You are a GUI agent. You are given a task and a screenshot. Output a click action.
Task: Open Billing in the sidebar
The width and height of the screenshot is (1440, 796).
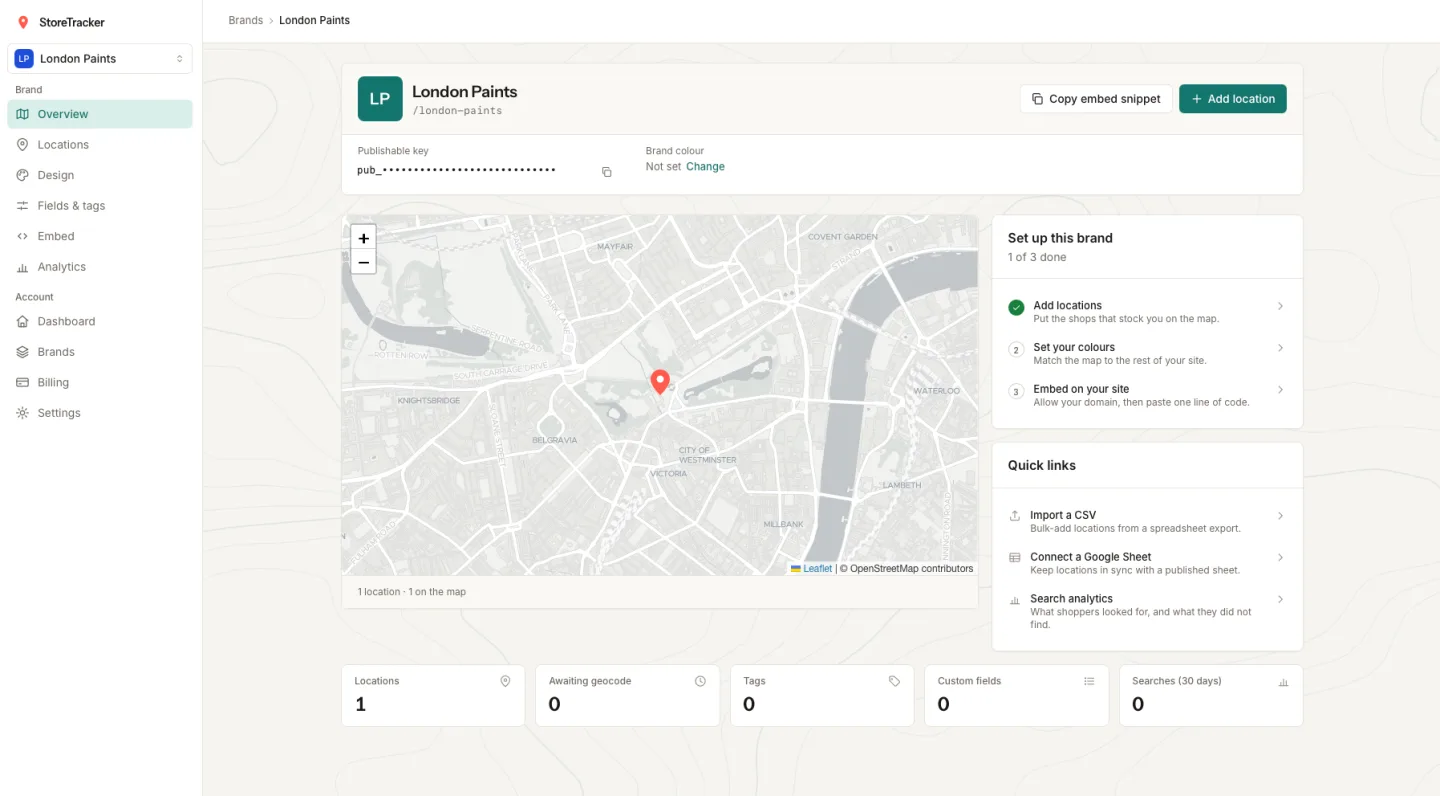pos(100,382)
